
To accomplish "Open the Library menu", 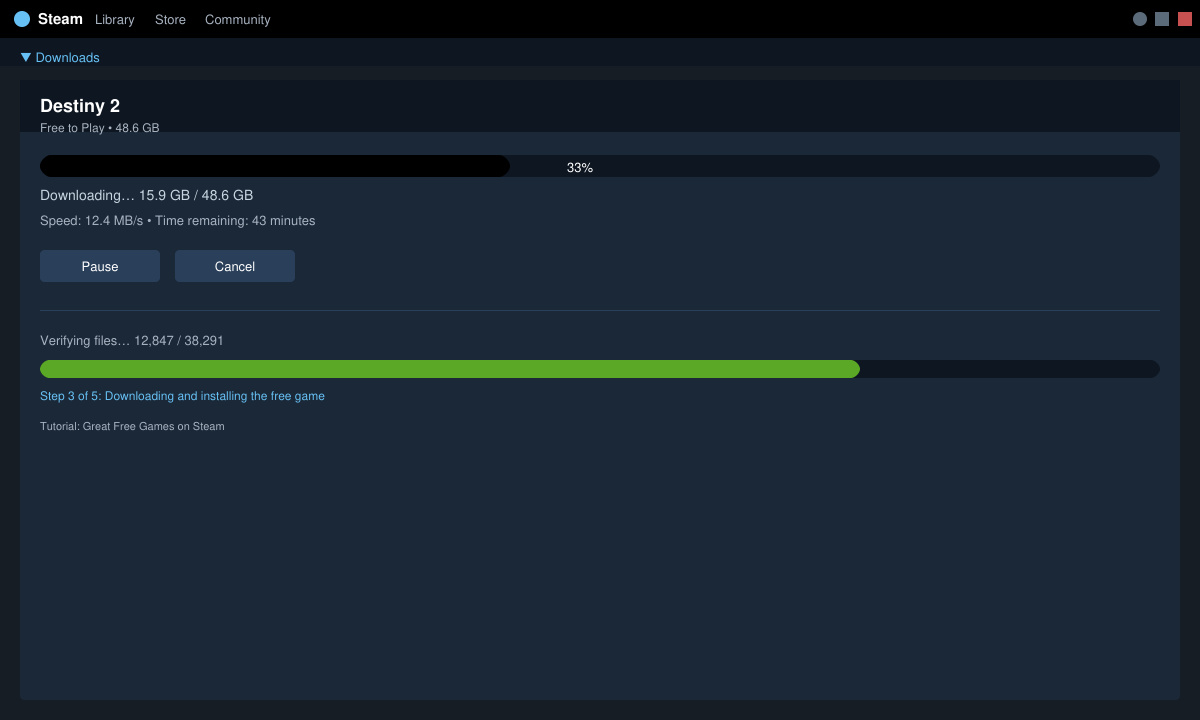I will [x=115, y=19].
